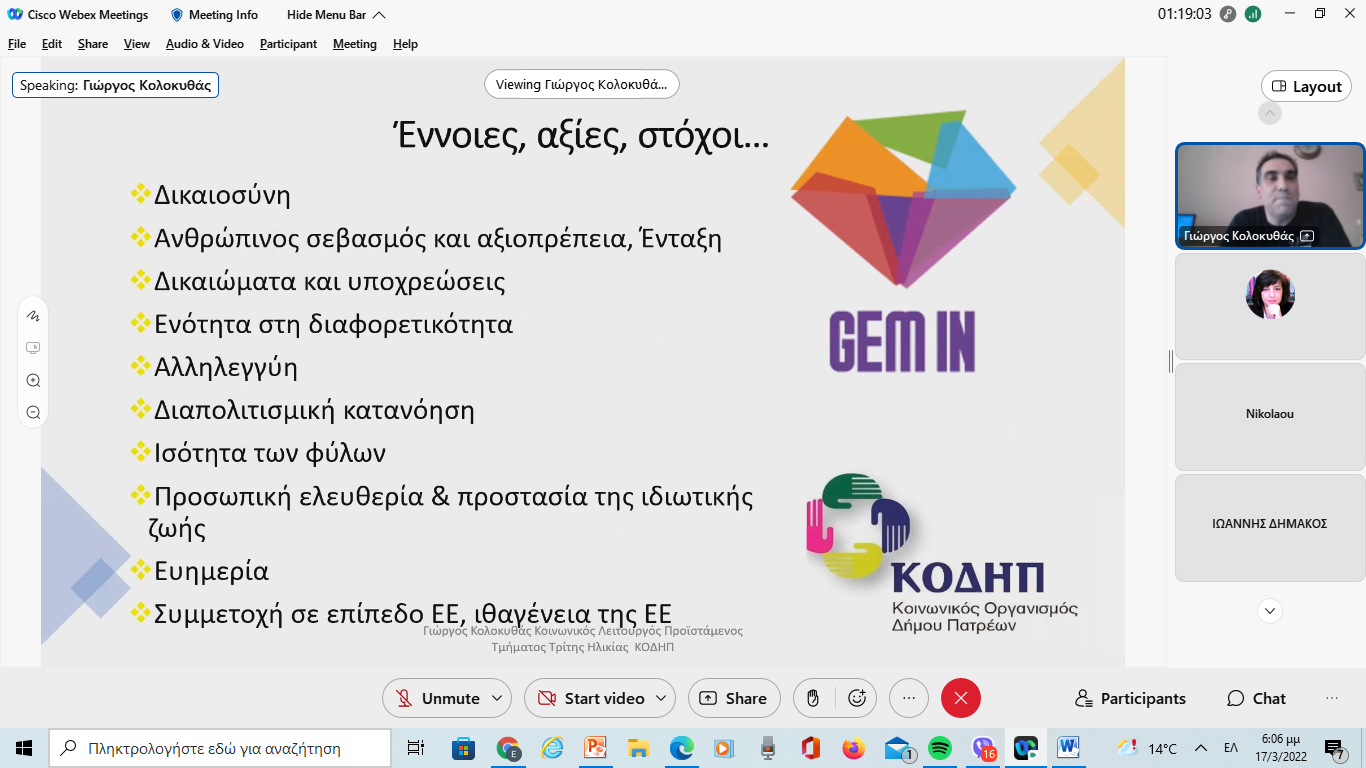Click the red leave meeting button

click(x=961, y=698)
